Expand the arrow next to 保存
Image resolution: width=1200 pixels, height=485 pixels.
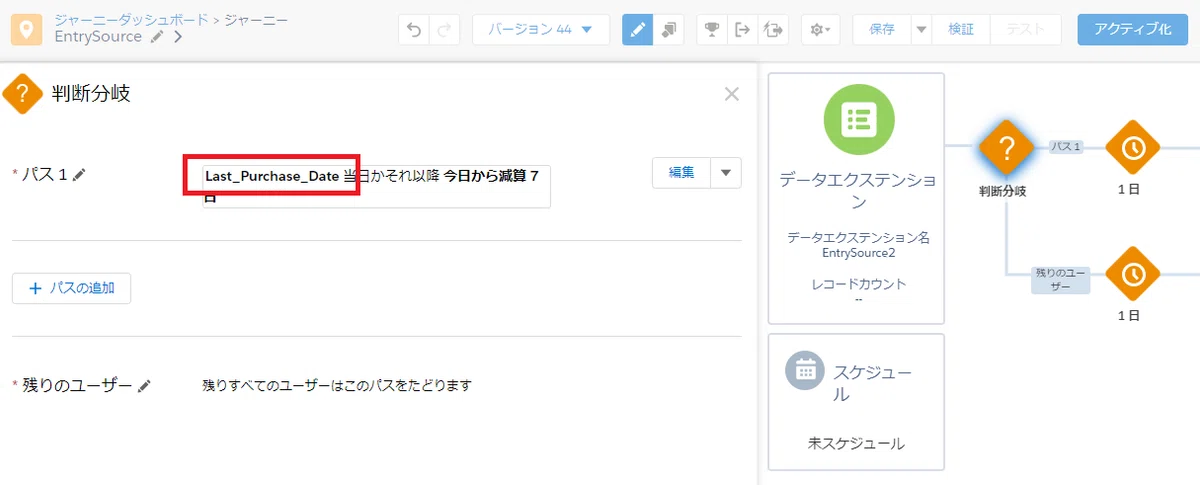pos(921,30)
